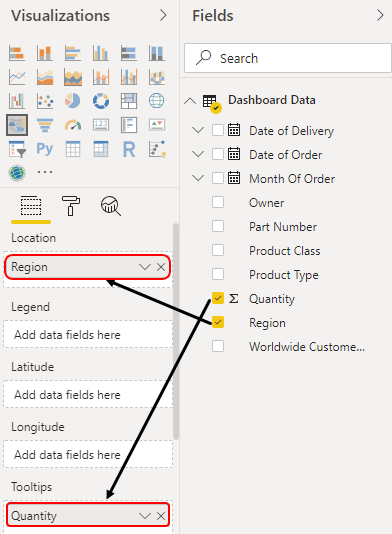Select the table visual icon

pyautogui.click(x=73, y=149)
